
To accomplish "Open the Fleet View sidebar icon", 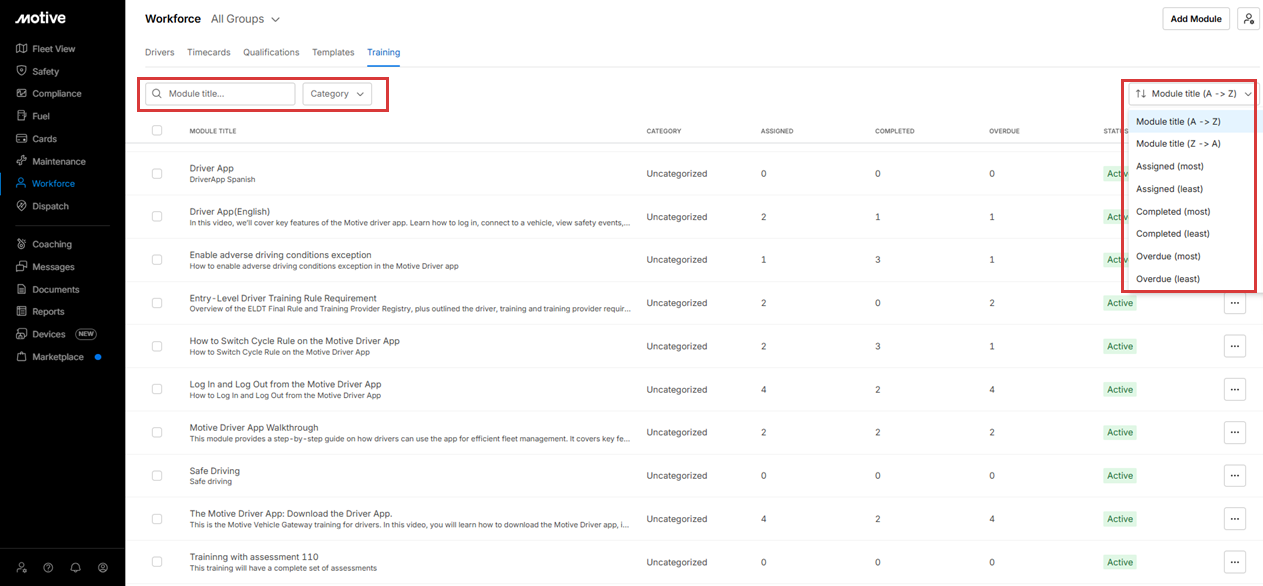I will 22,48.
